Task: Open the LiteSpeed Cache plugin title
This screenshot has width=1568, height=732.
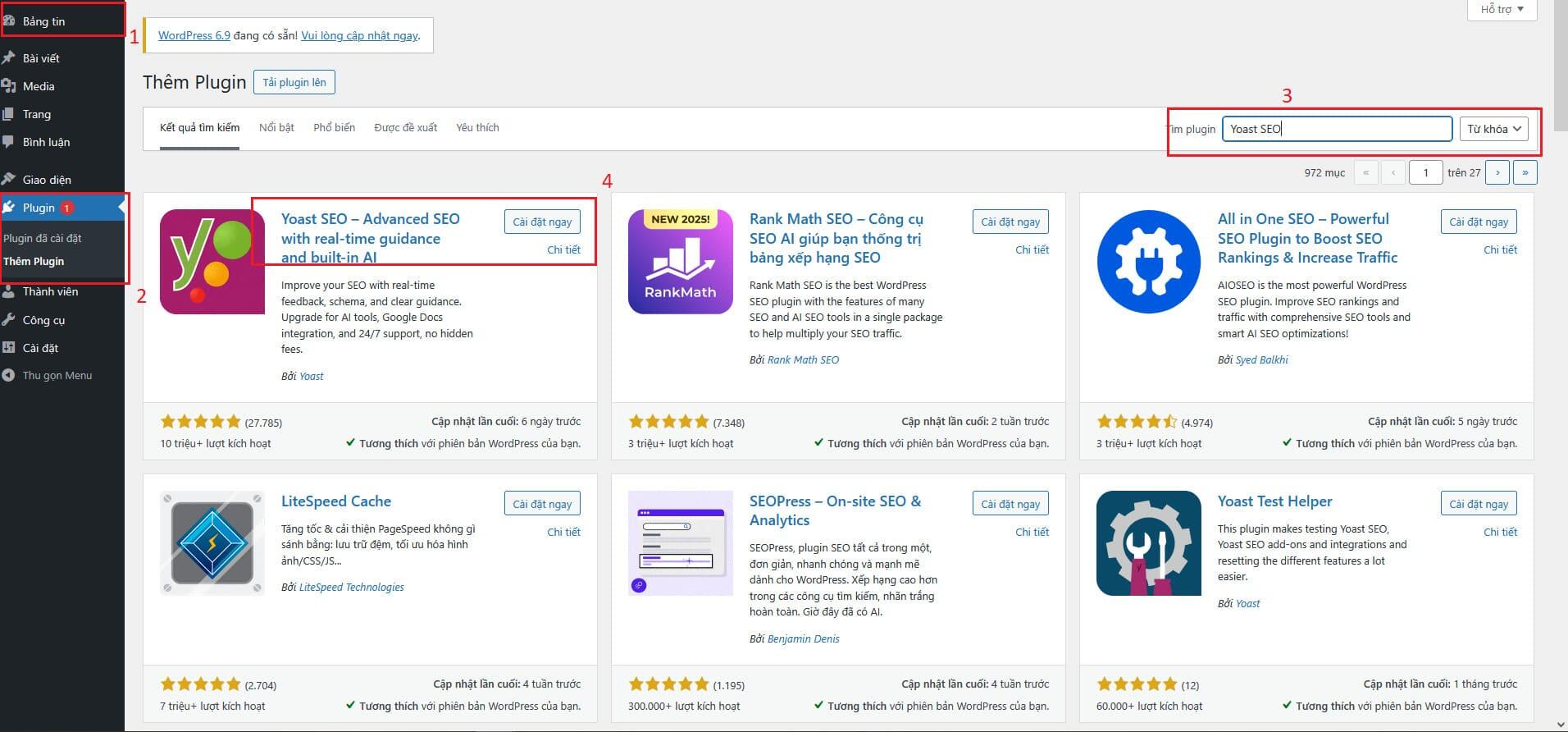Action: pos(336,501)
